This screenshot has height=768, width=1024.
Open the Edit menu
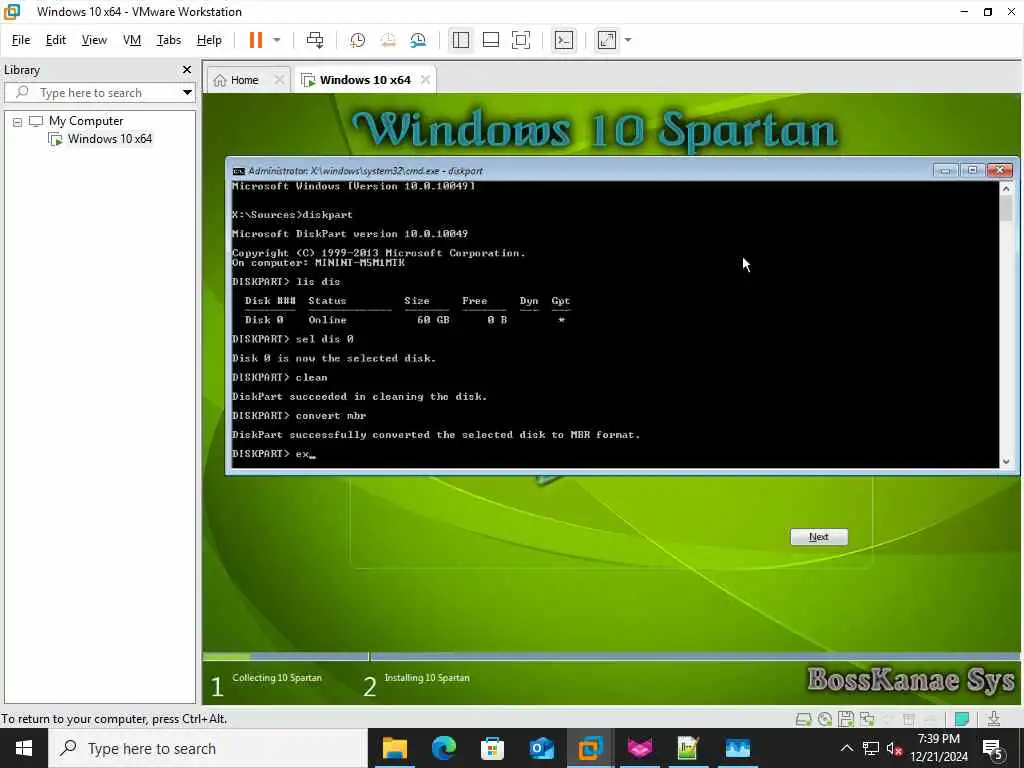click(x=56, y=40)
